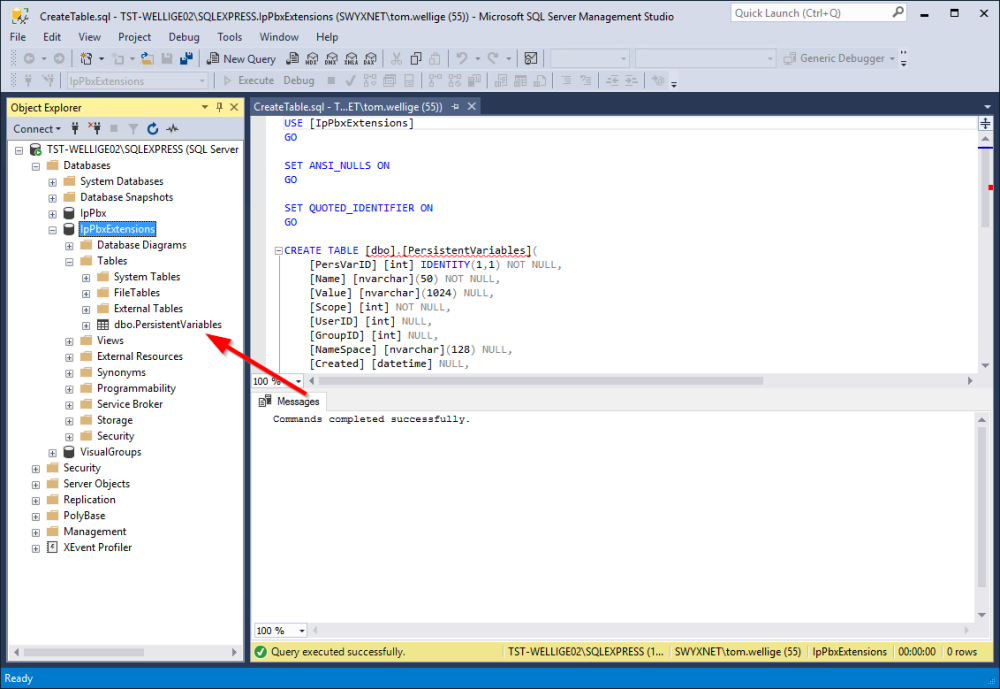Click the Comment out selected lines icon
This screenshot has width=1000, height=689.
point(566,80)
